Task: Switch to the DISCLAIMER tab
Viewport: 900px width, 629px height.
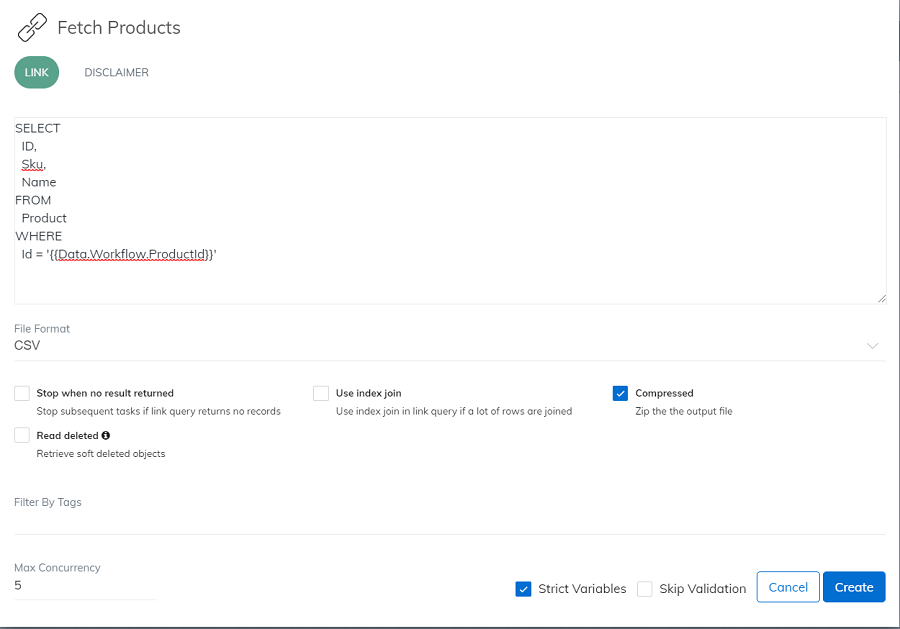Action: click(x=117, y=72)
